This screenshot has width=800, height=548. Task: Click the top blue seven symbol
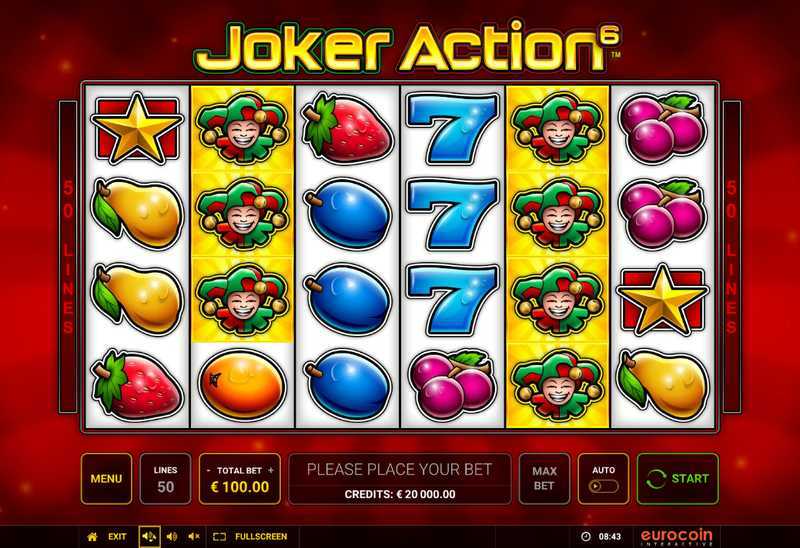[x=453, y=128]
